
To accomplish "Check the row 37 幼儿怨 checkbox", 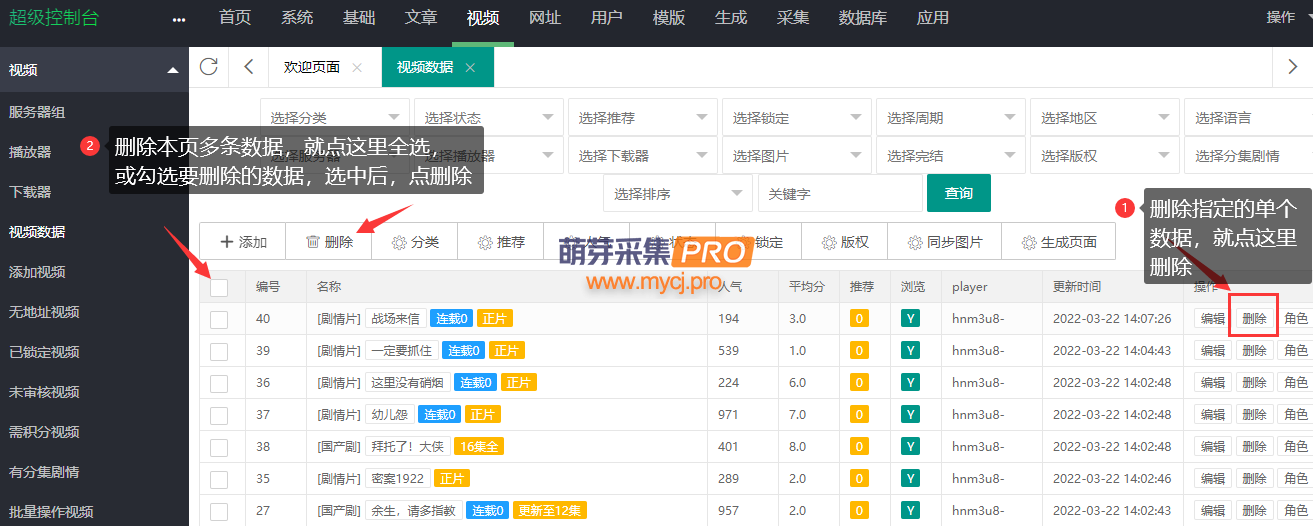I will click(x=220, y=415).
